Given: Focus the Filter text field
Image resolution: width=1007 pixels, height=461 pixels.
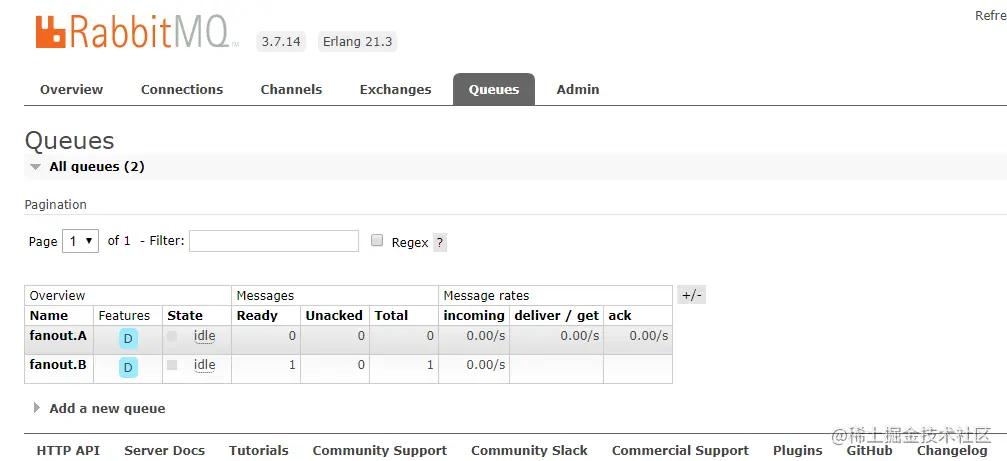Looking at the screenshot, I should click(x=274, y=241).
